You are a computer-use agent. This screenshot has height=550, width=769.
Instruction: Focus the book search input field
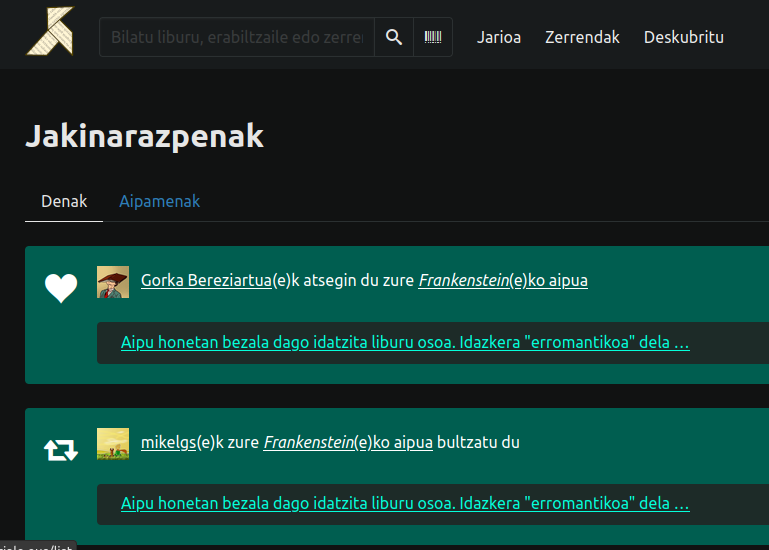(237, 37)
